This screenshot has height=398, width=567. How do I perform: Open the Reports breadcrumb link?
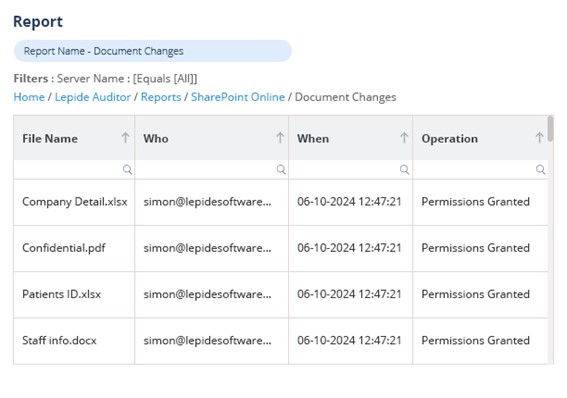161,97
